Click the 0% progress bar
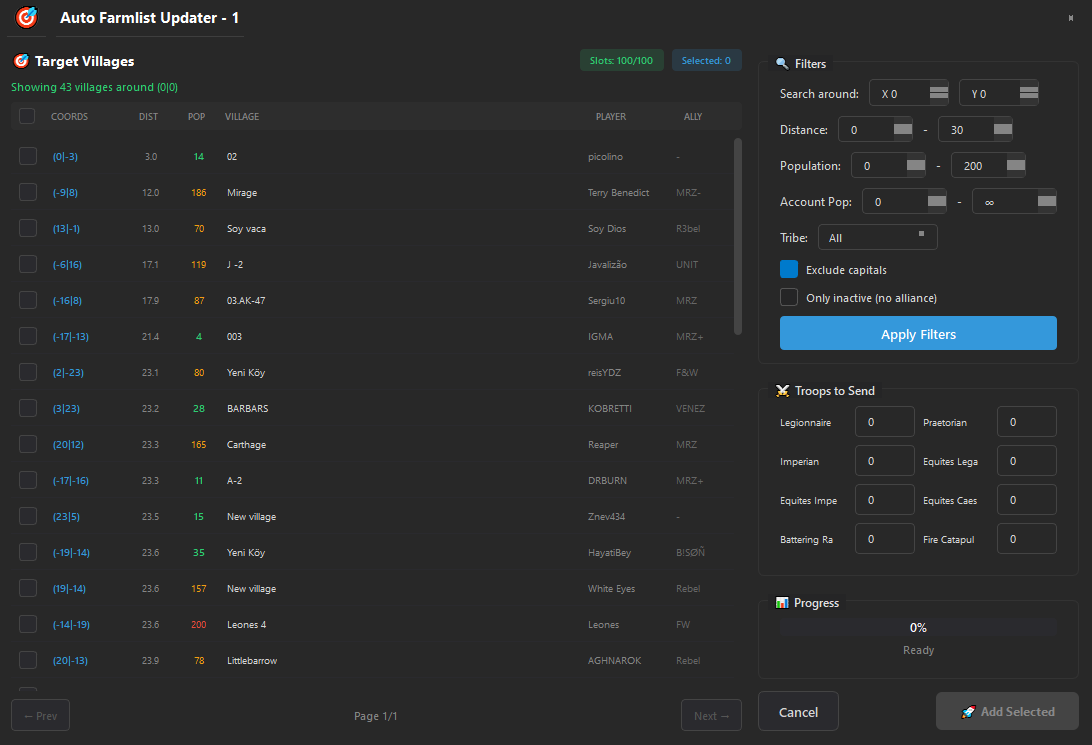The width and height of the screenshot is (1092, 745). [x=917, y=627]
